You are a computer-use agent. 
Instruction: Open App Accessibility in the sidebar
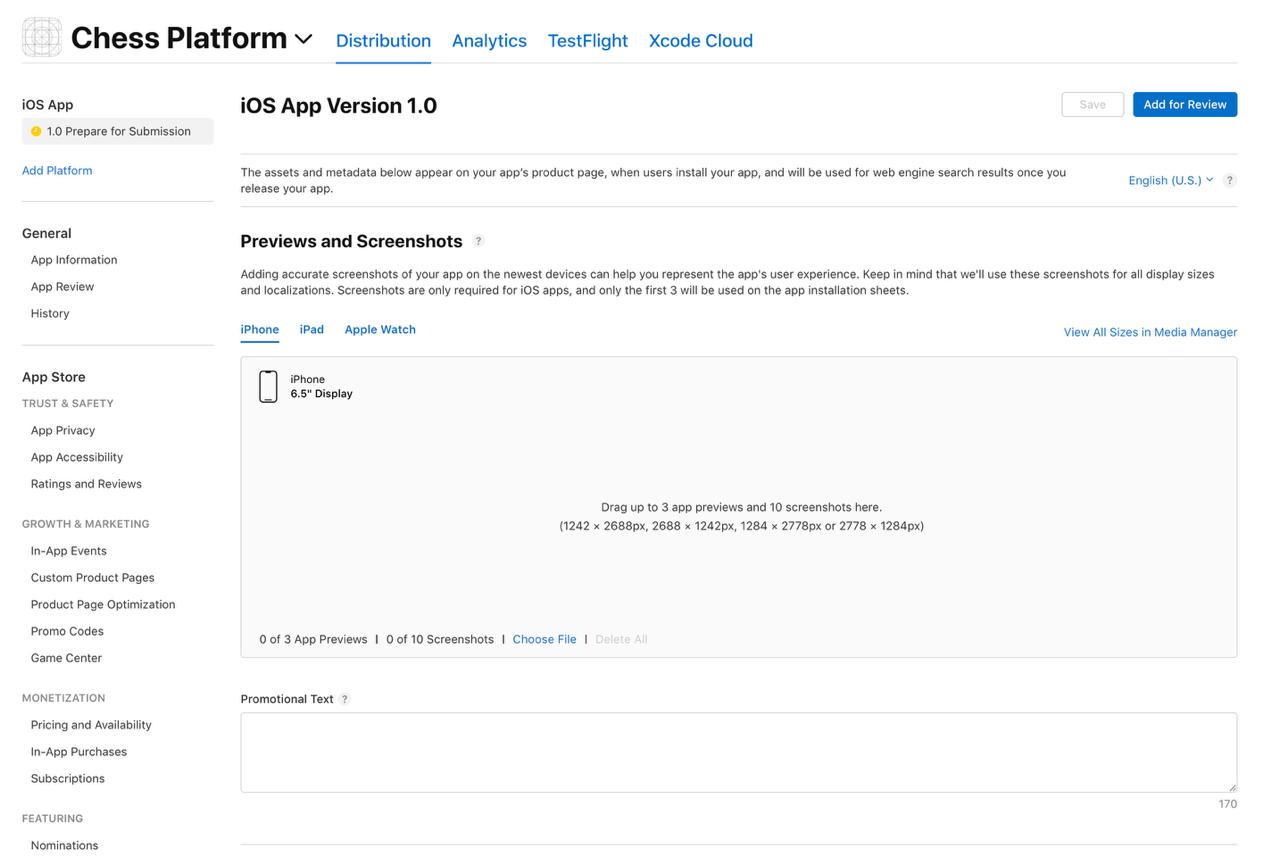77,458
